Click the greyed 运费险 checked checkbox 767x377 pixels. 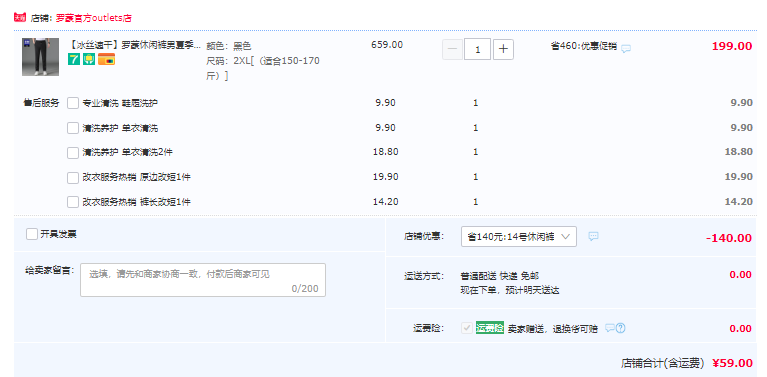coord(467,328)
